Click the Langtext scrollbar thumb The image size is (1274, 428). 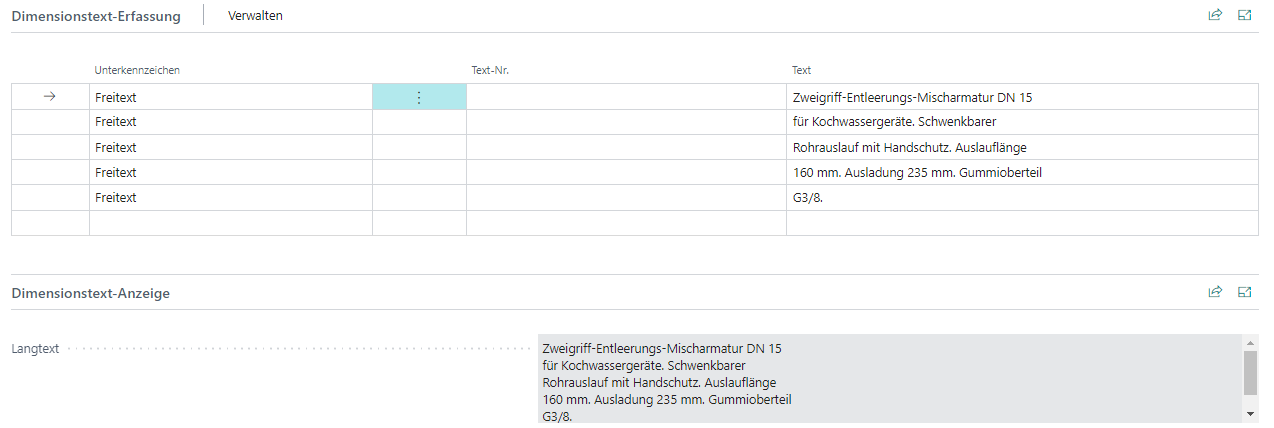[1250, 372]
